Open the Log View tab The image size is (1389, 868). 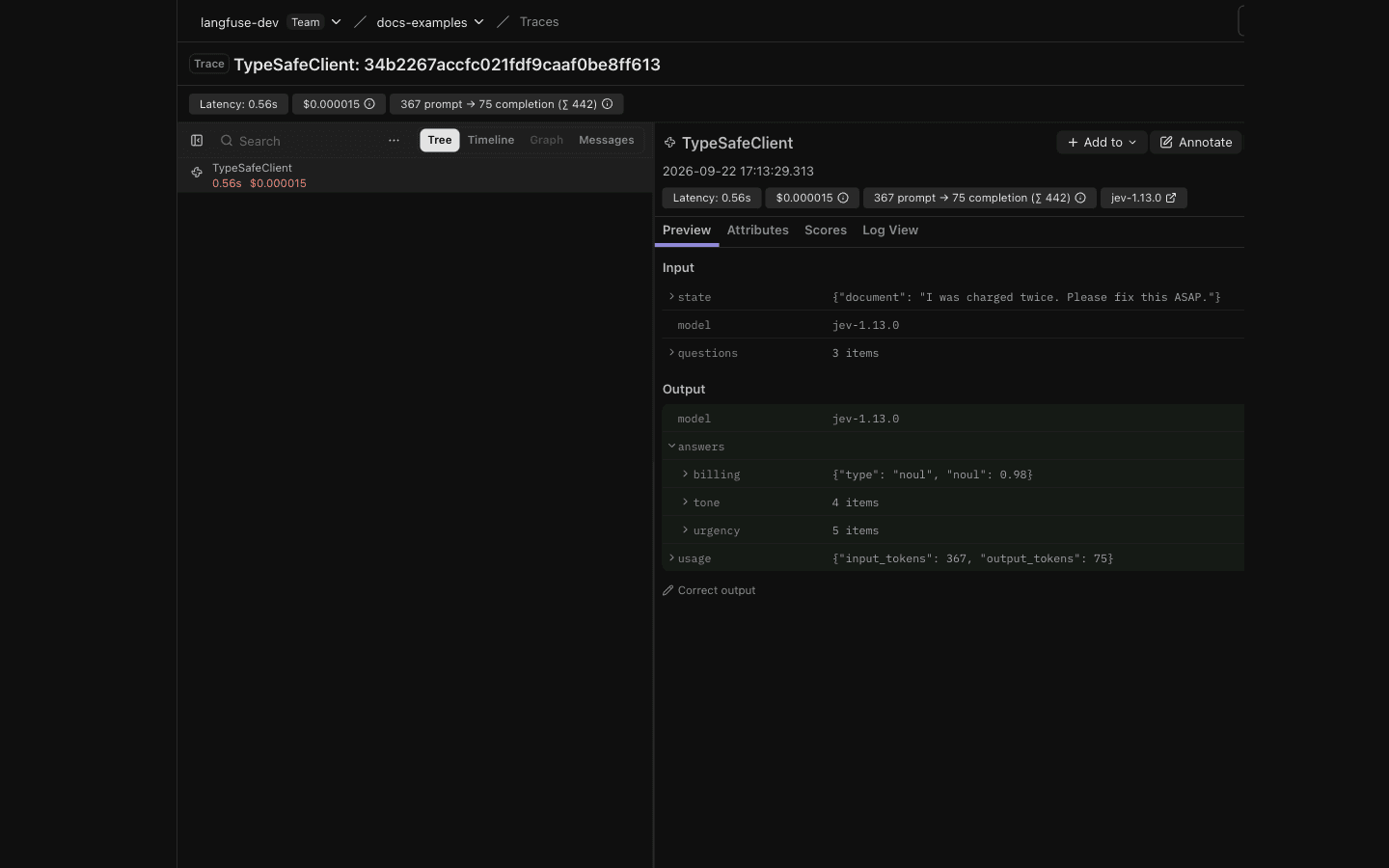point(890,231)
